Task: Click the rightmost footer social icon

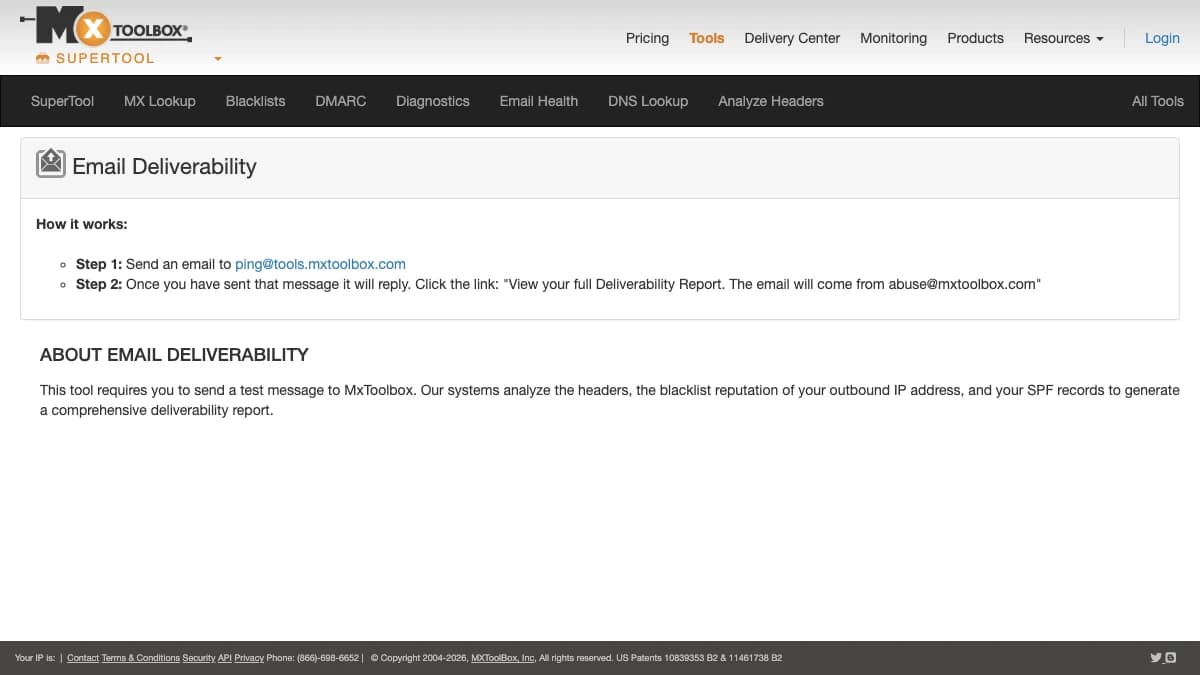Action: [x=1171, y=658]
